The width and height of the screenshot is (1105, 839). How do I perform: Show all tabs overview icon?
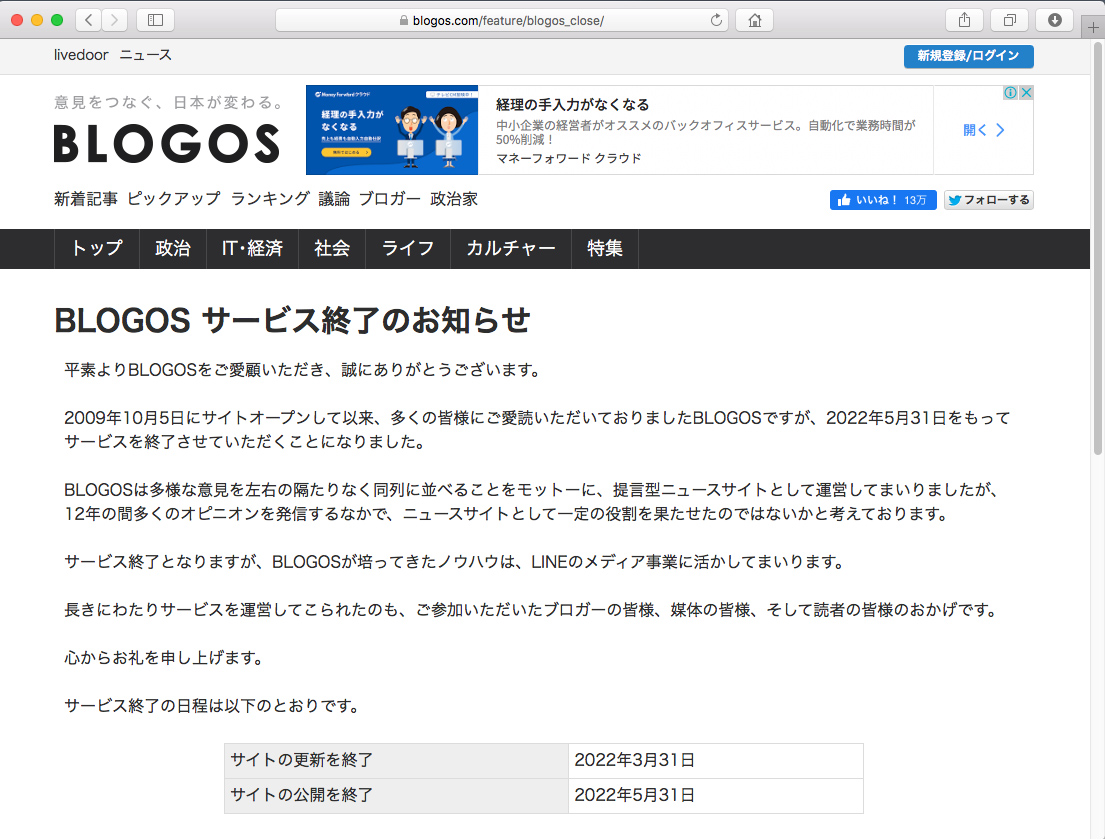click(x=1009, y=20)
